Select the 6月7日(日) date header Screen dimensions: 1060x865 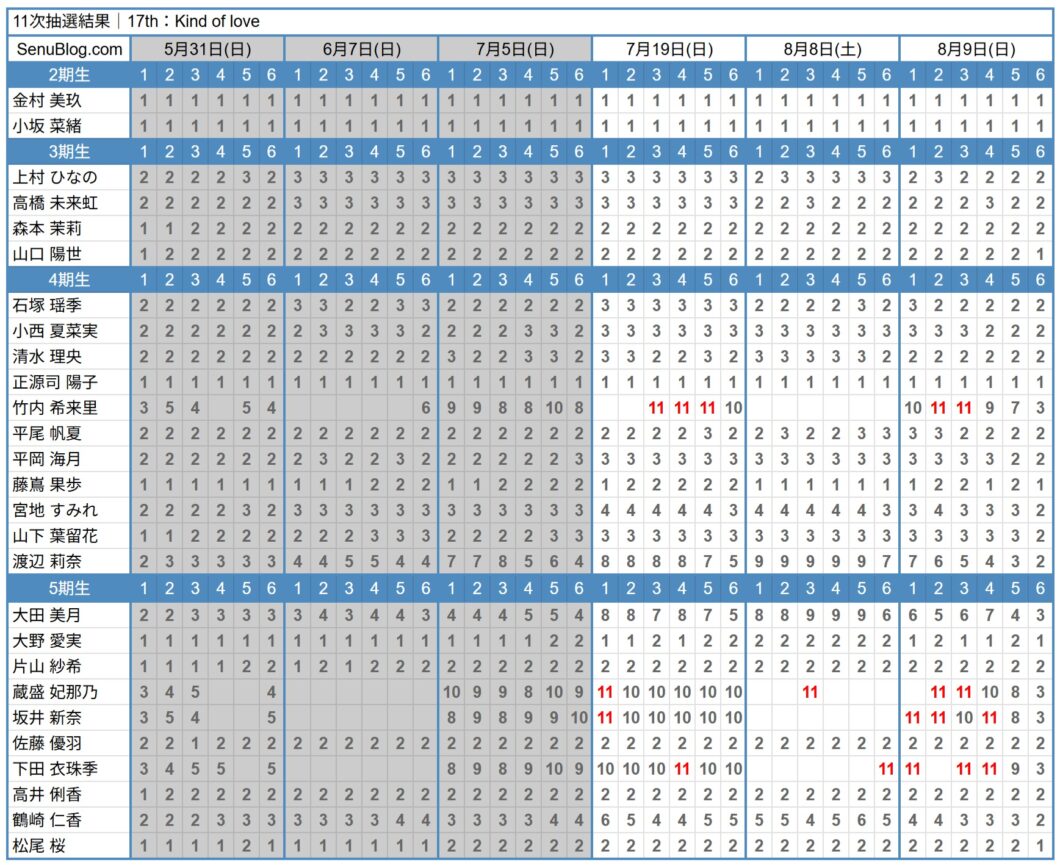click(362, 49)
